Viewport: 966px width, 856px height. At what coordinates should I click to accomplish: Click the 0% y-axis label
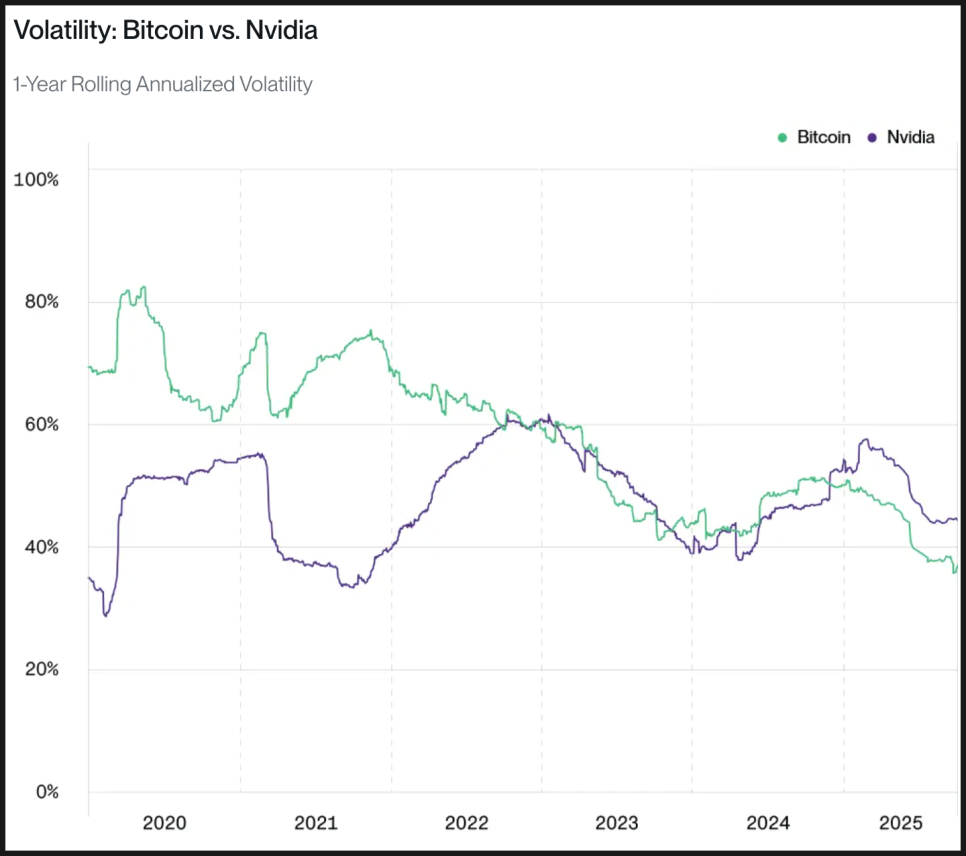(44, 792)
